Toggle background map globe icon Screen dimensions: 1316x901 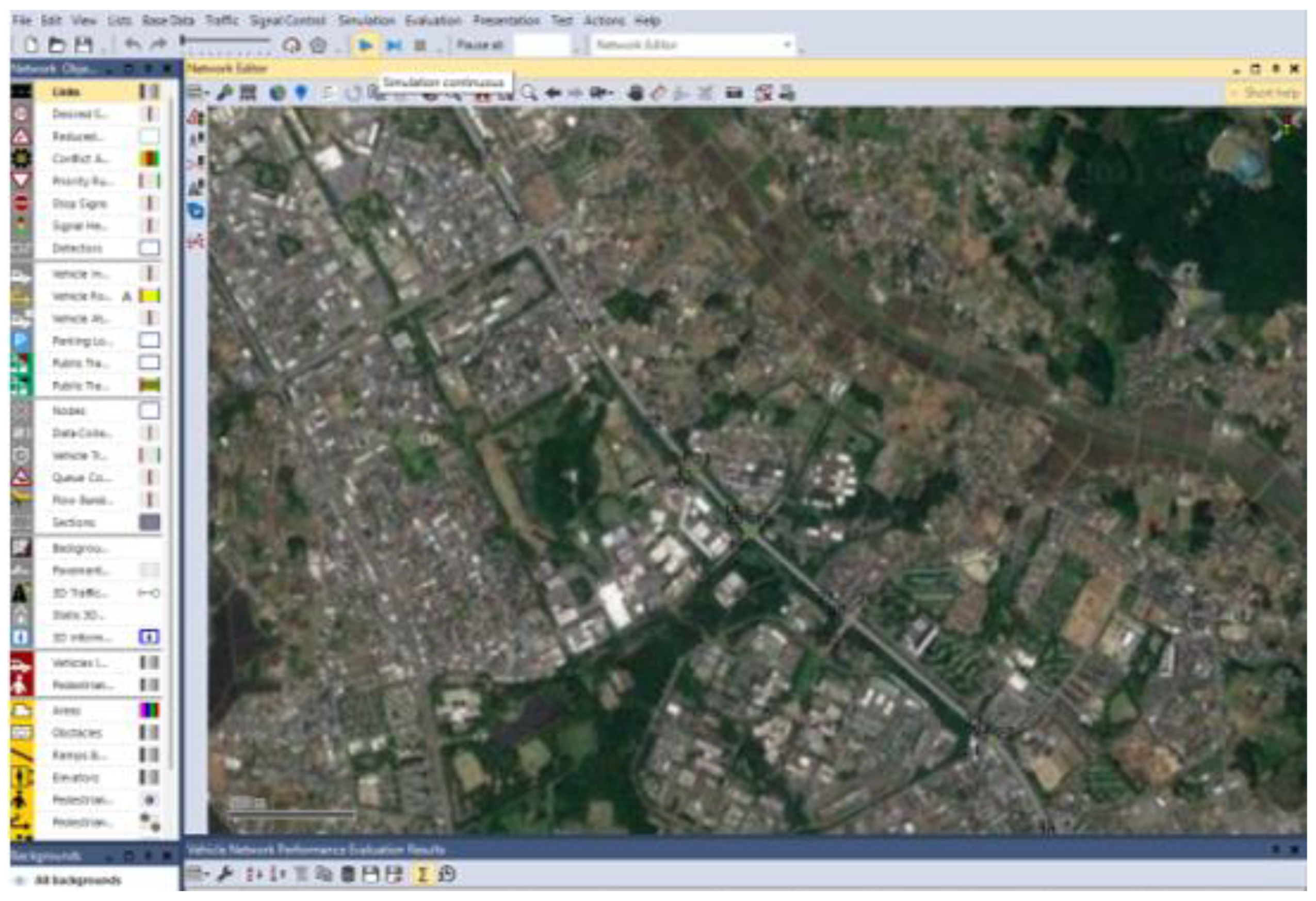tap(278, 93)
